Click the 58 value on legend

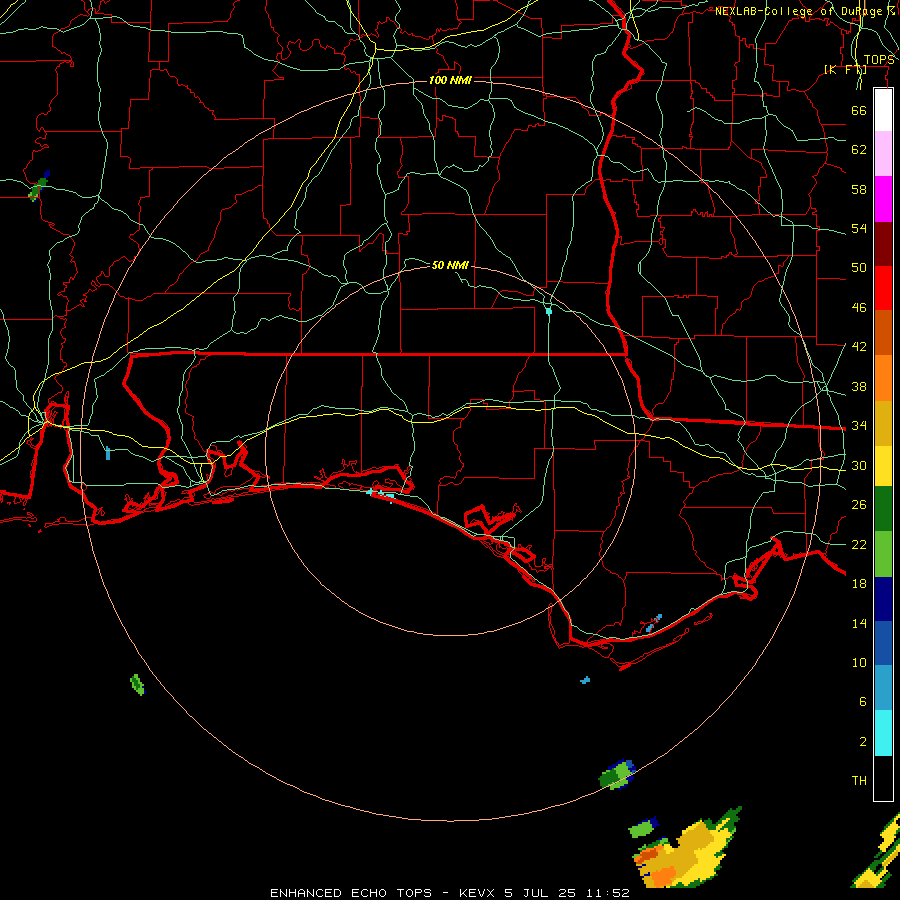(859, 189)
